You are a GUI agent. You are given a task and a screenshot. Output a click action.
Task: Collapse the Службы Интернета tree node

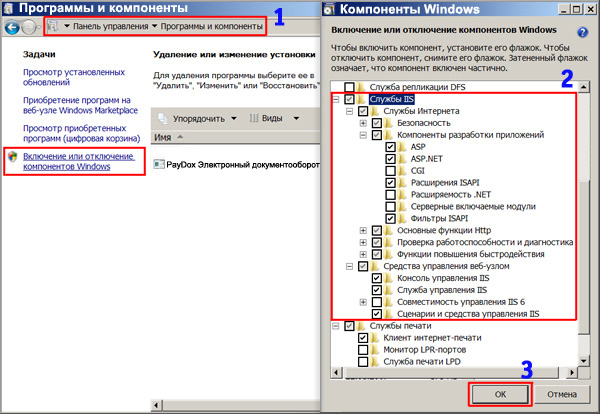tap(349, 111)
